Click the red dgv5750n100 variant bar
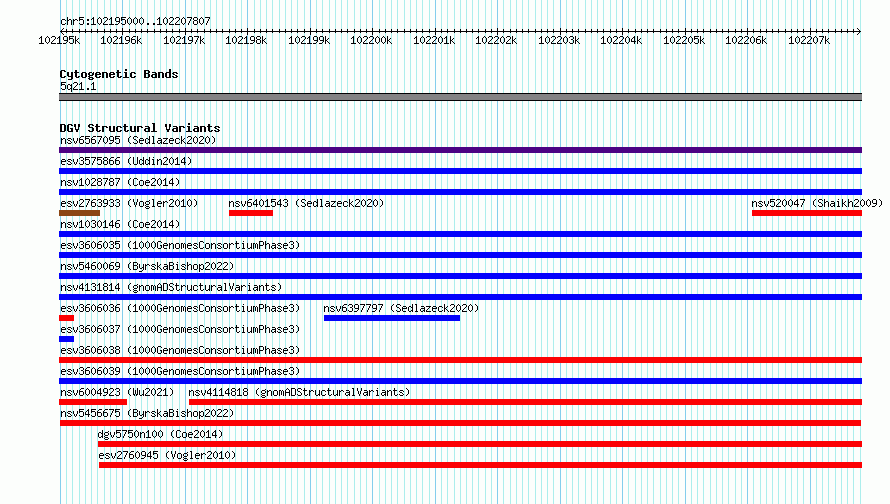 tap(480, 444)
